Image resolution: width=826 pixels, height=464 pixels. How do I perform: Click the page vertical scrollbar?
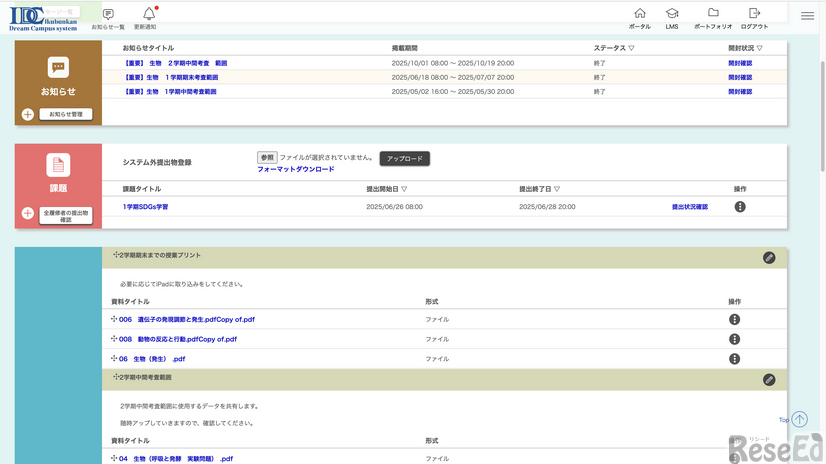click(822, 116)
